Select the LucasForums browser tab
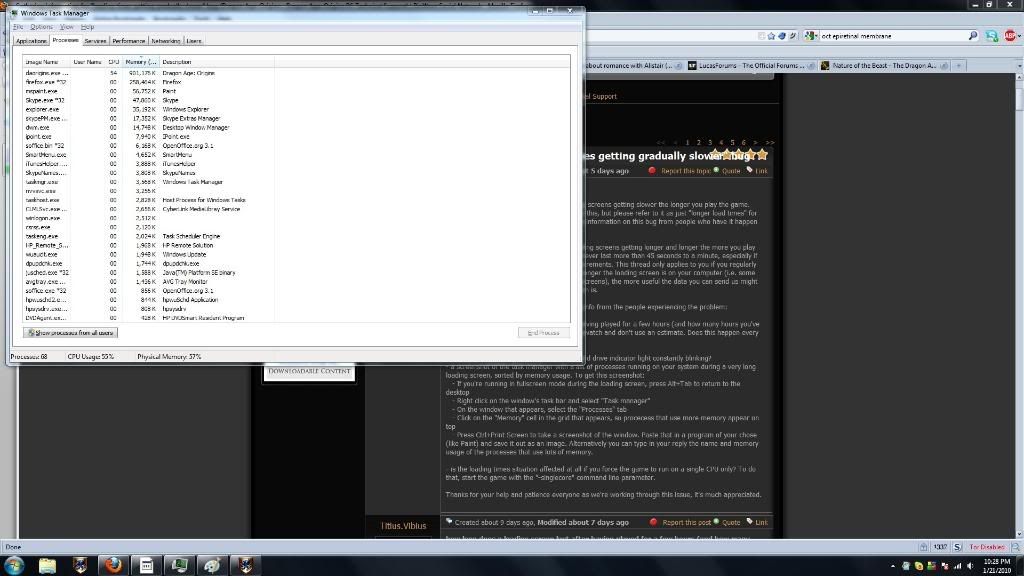 [x=748, y=66]
